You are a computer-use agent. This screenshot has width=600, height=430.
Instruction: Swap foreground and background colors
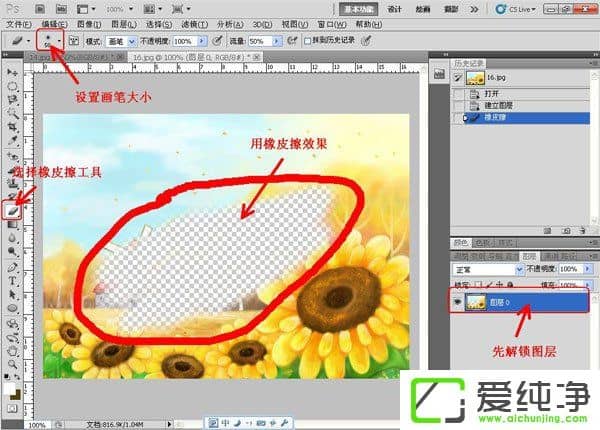[17, 377]
